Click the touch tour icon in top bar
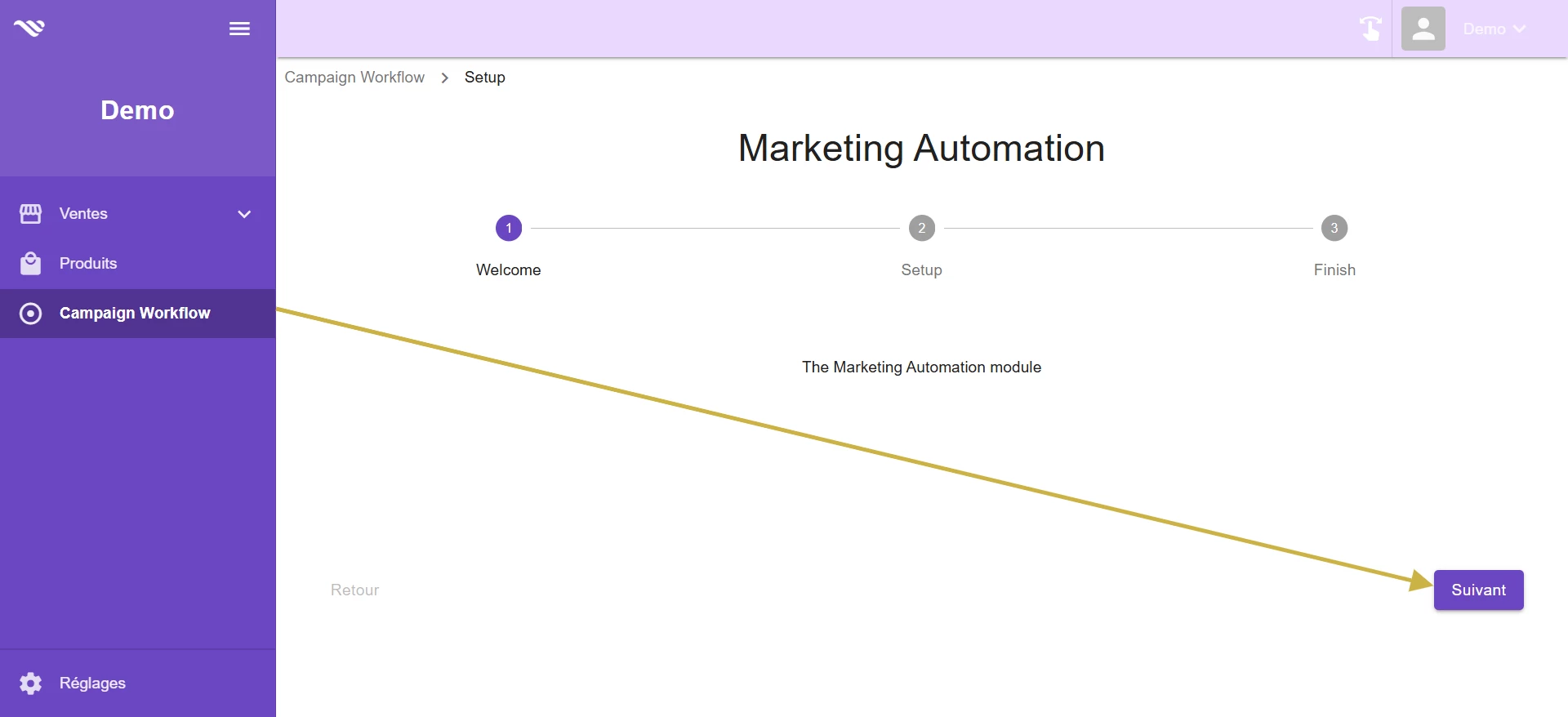Viewport: 1568px width, 717px height. tap(1370, 29)
